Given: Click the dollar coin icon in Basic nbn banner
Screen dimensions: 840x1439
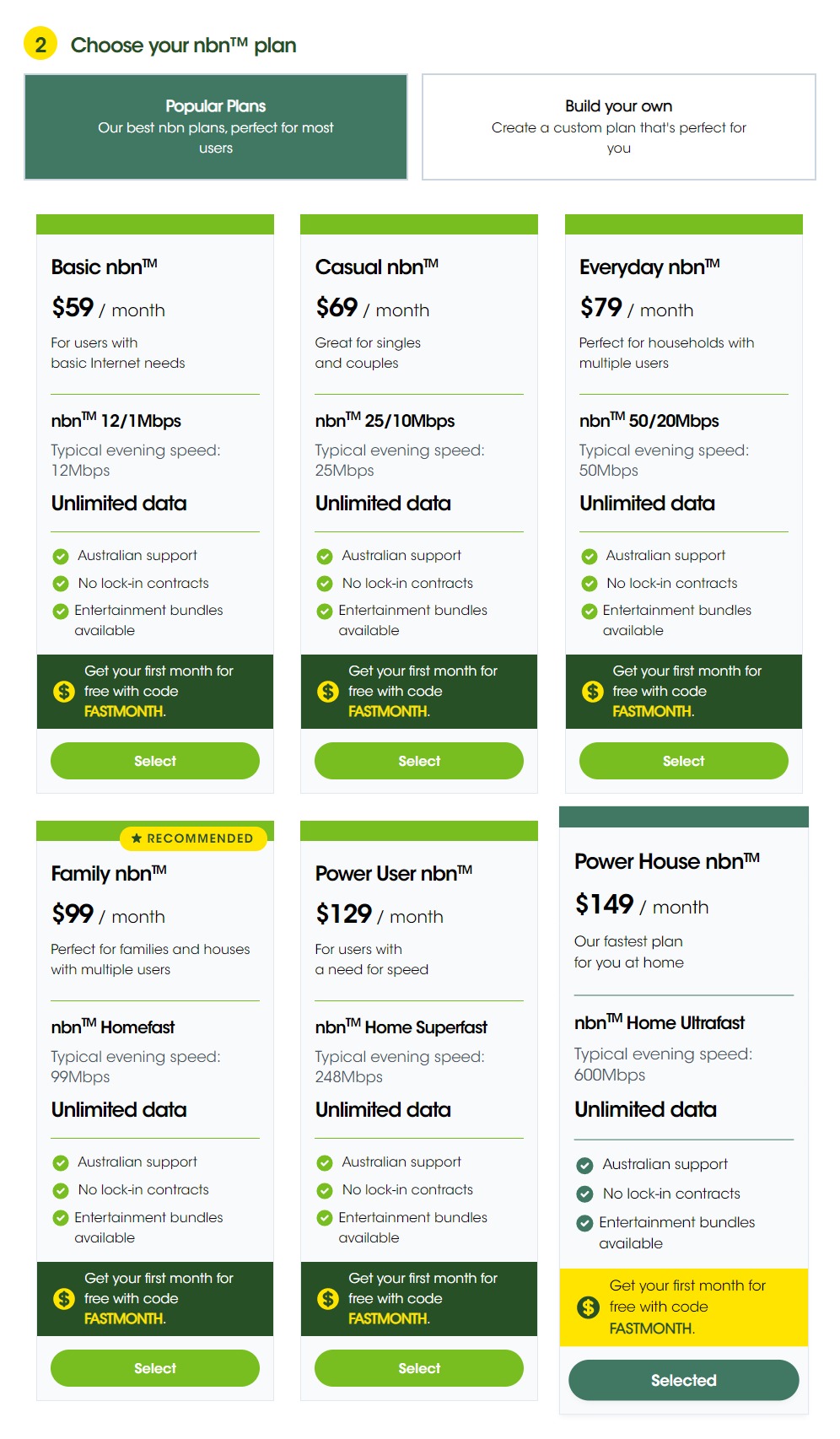Looking at the screenshot, I should click(64, 692).
